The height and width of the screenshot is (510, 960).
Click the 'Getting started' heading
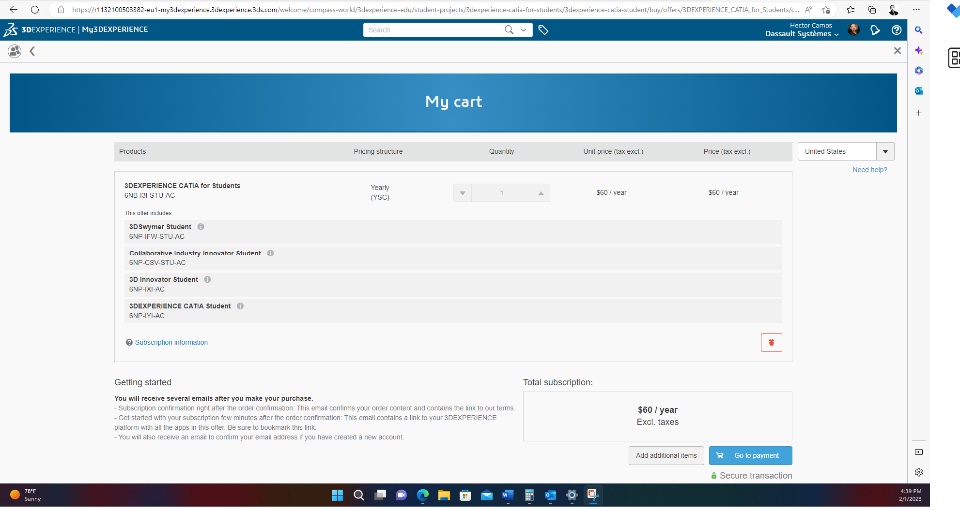(143, 382)
